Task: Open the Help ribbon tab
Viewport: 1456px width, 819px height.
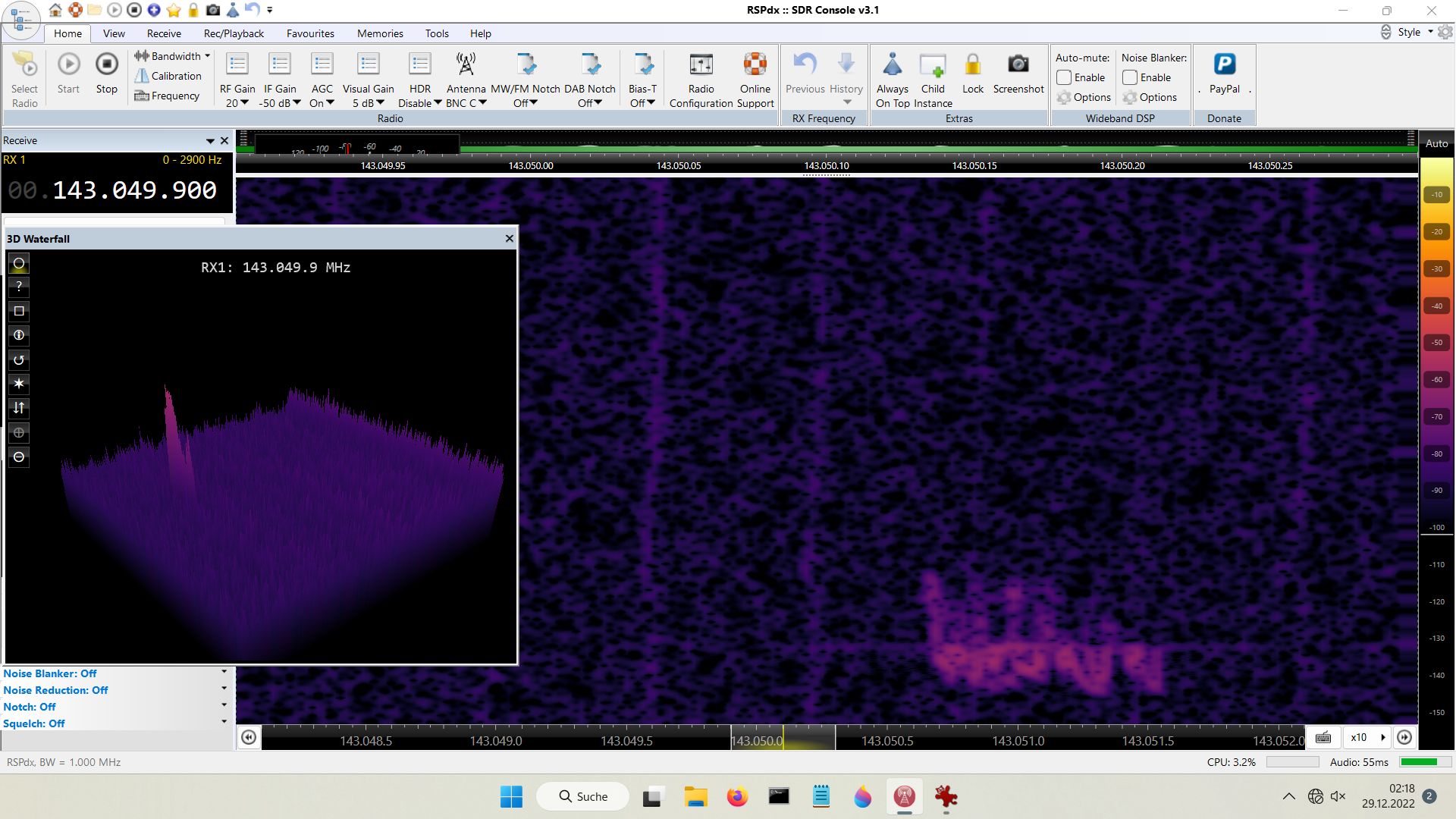Action: 480,33
